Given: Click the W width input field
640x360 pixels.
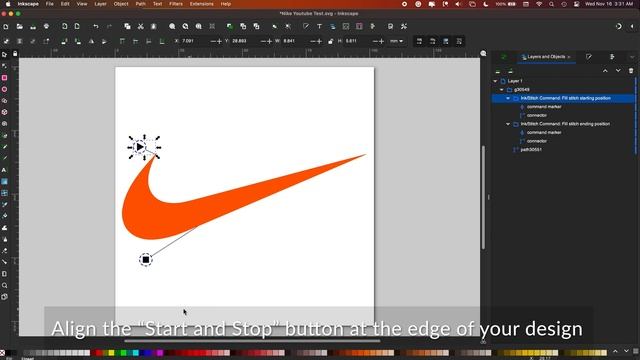Looking at the screenshot, I should (x=296, y=41).
